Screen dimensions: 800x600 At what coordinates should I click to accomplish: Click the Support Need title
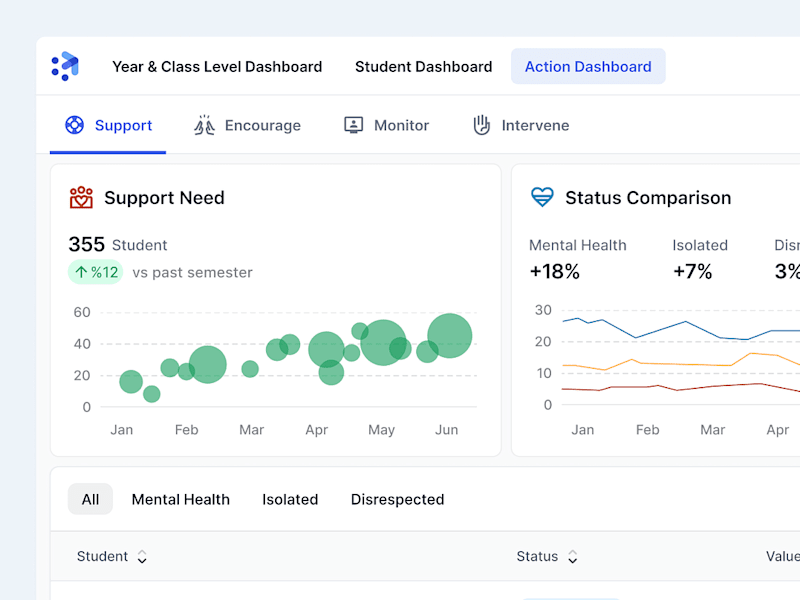coord(164,197)
